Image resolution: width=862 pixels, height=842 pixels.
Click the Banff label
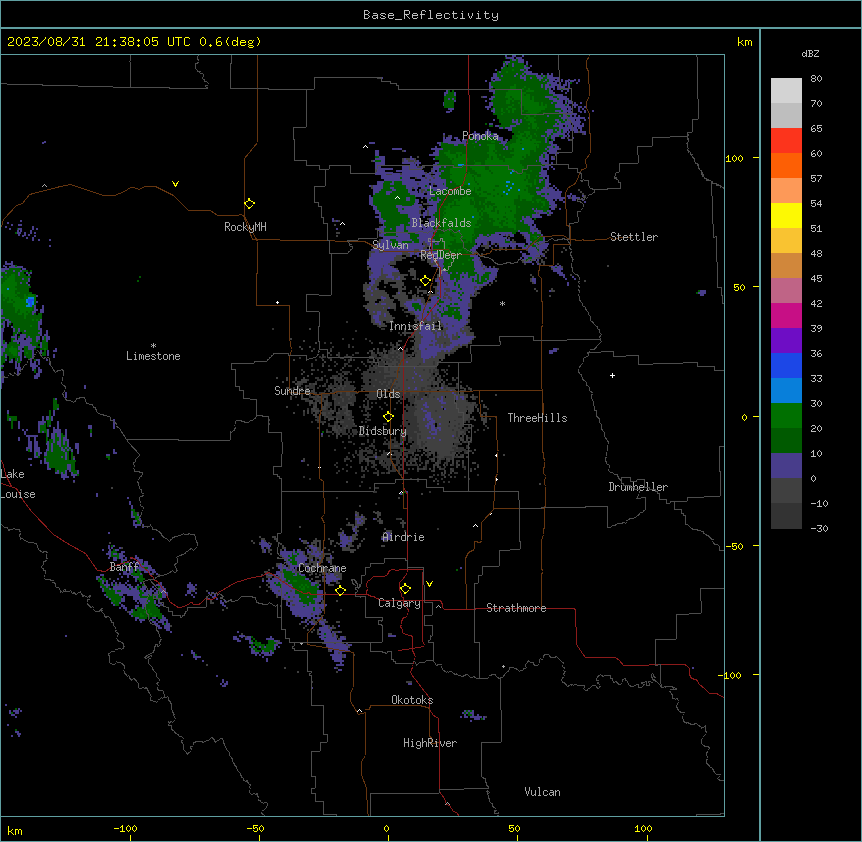(x=125, y=567)
